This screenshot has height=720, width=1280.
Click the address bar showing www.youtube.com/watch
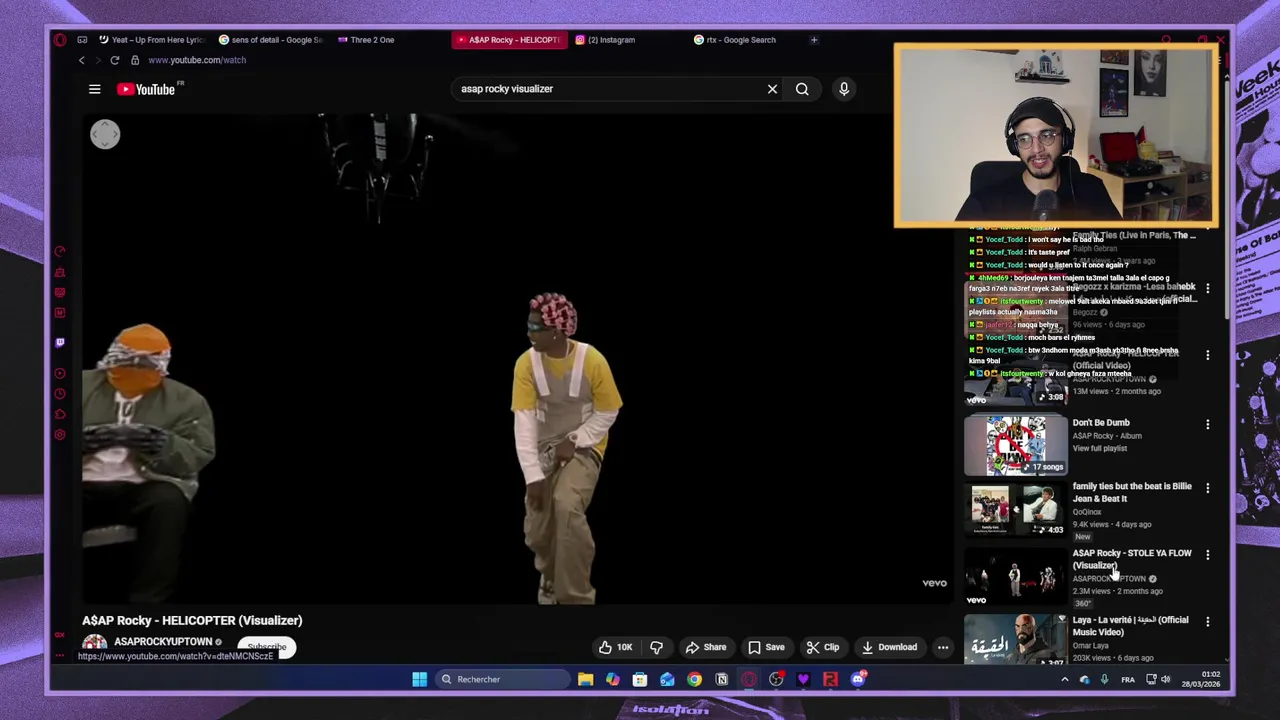(197, 60)
